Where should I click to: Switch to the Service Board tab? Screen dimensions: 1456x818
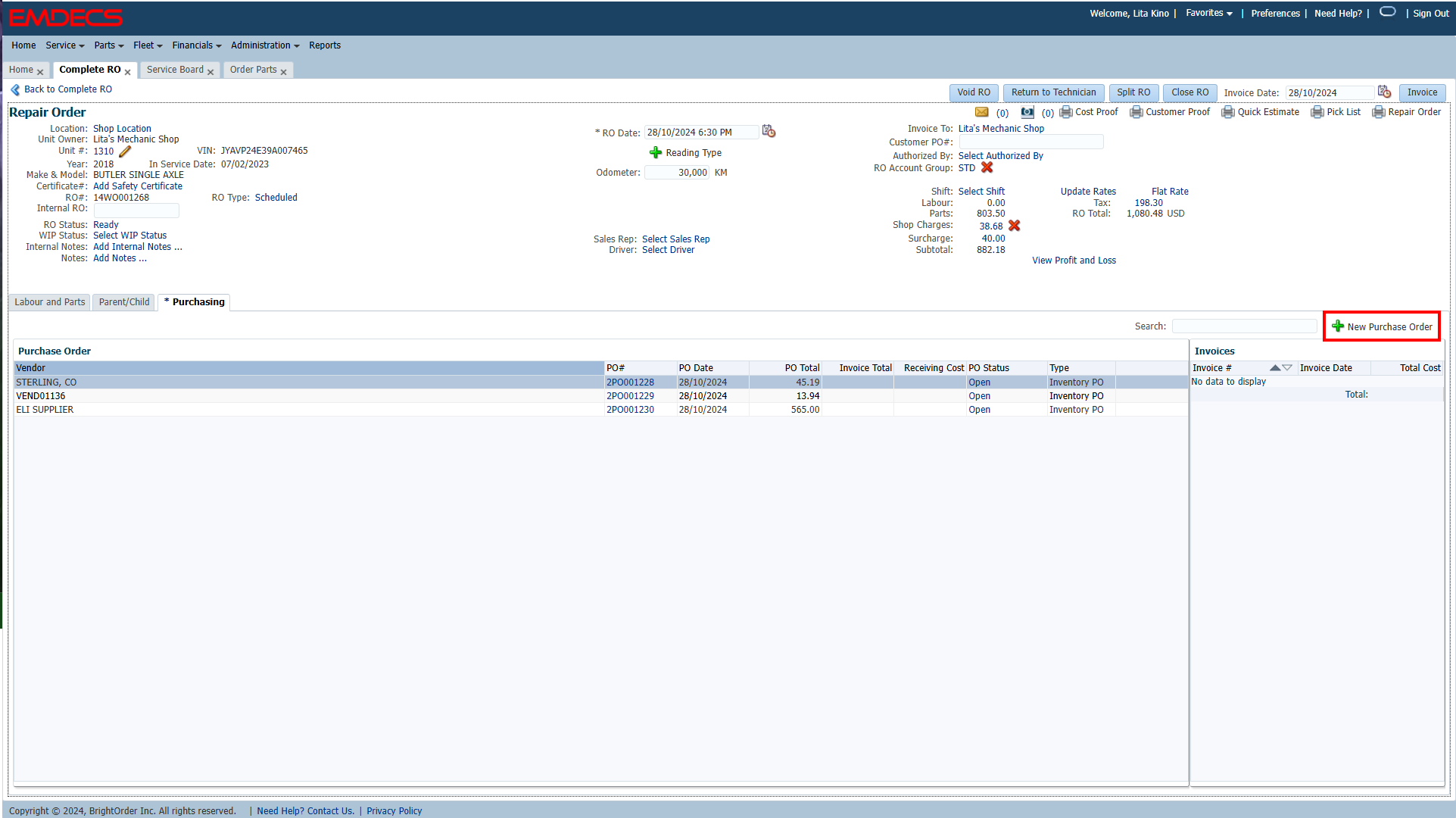pos(175,70)
